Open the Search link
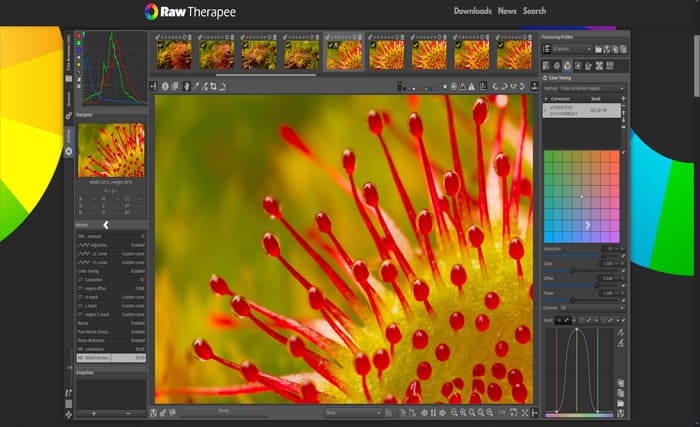700x427 pixels. [x=534, y=11]
